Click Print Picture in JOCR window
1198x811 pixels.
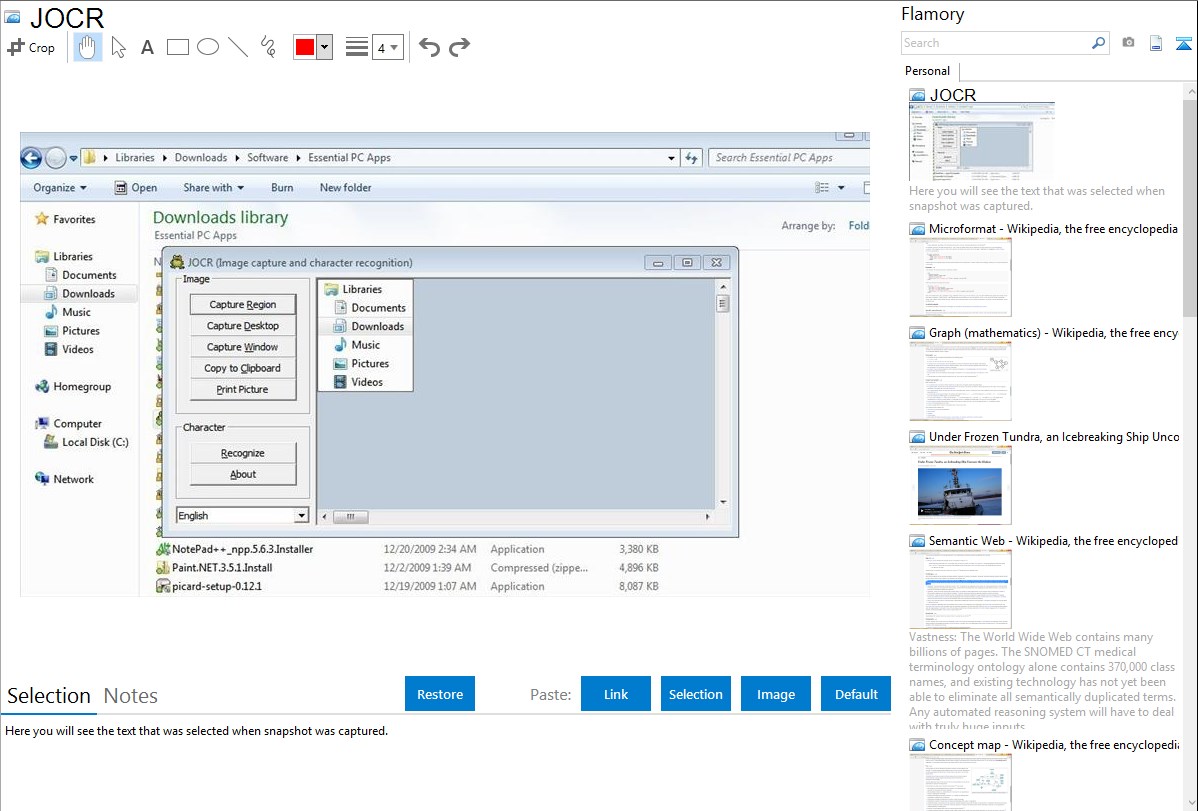(x=243, y=389)
